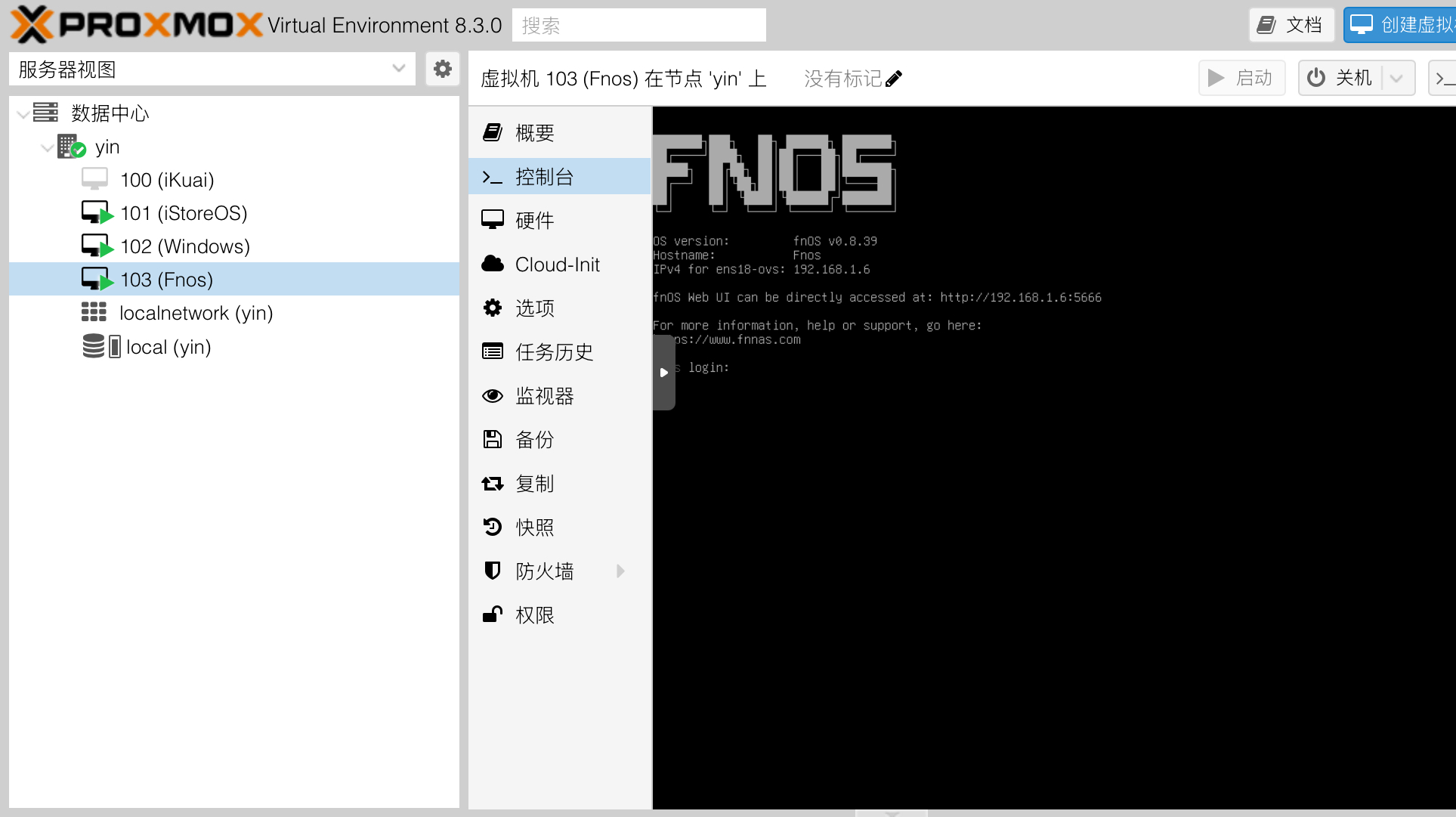Open the 控制台 console tab

[559, 177]
